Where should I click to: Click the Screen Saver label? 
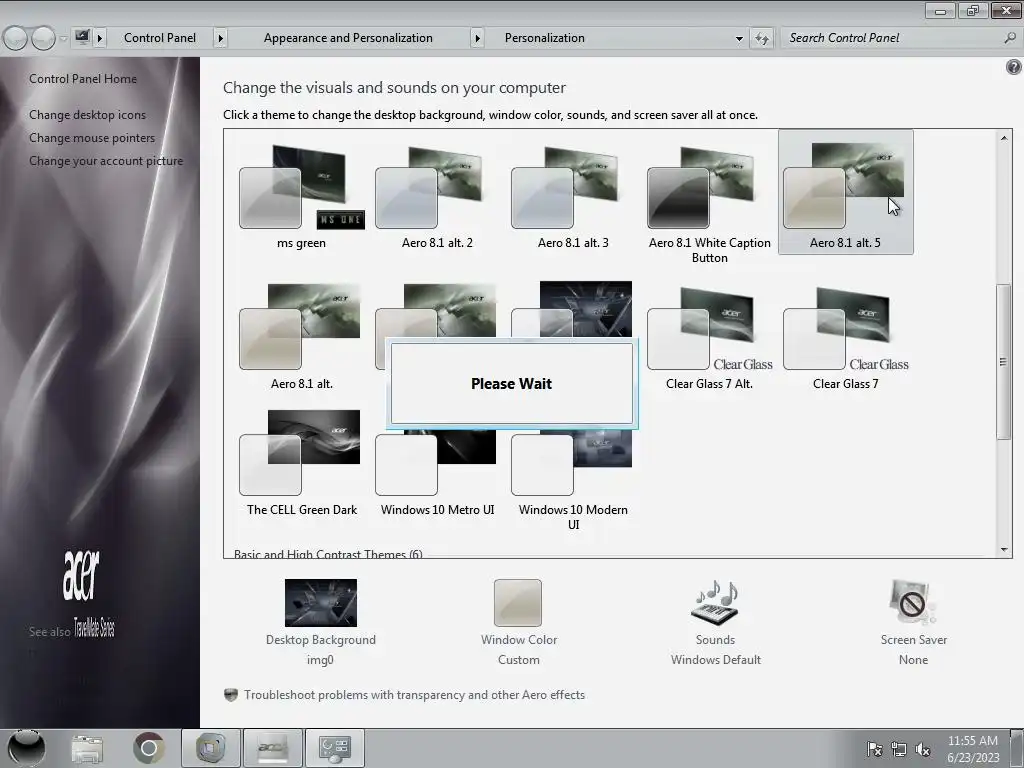(913, 640)
